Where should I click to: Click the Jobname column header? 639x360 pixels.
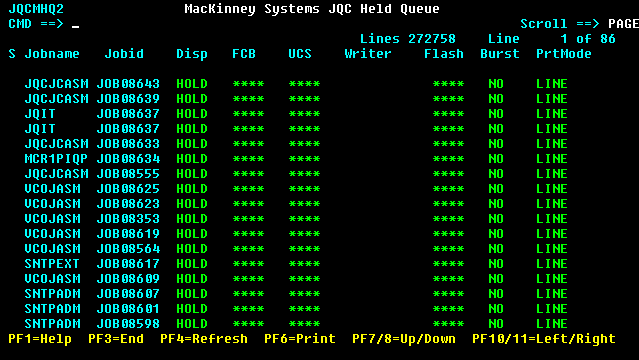click(52, 54)
